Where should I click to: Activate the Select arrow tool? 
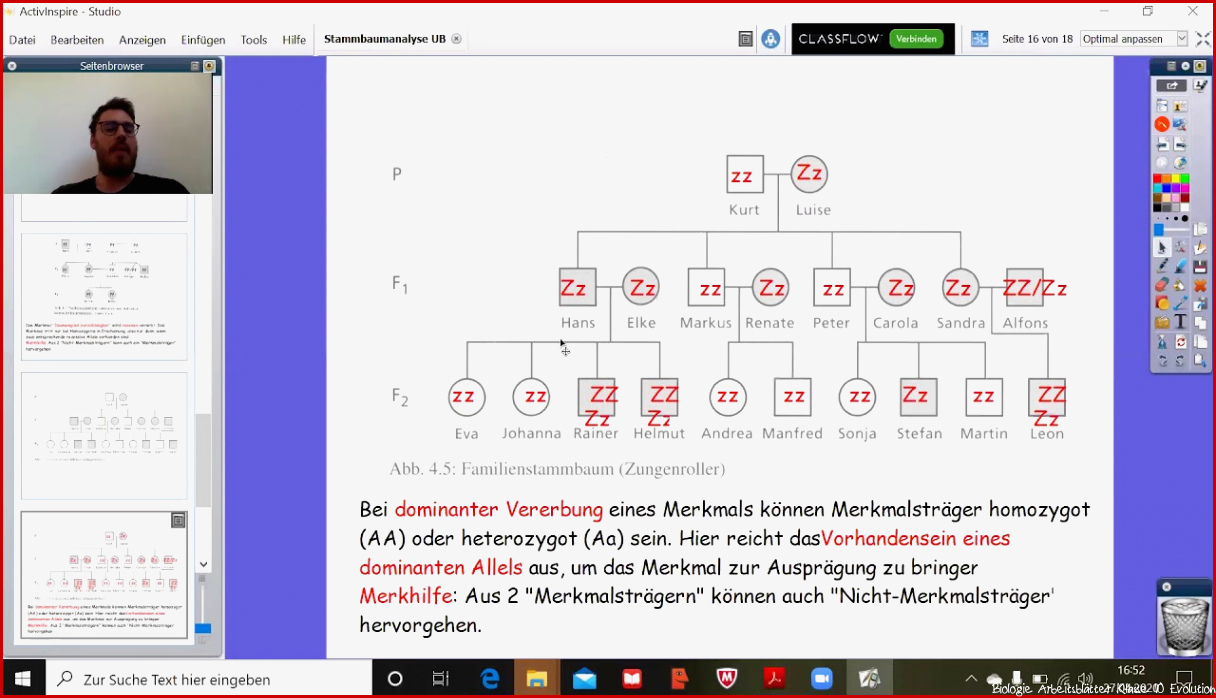tap(1162, 247)
